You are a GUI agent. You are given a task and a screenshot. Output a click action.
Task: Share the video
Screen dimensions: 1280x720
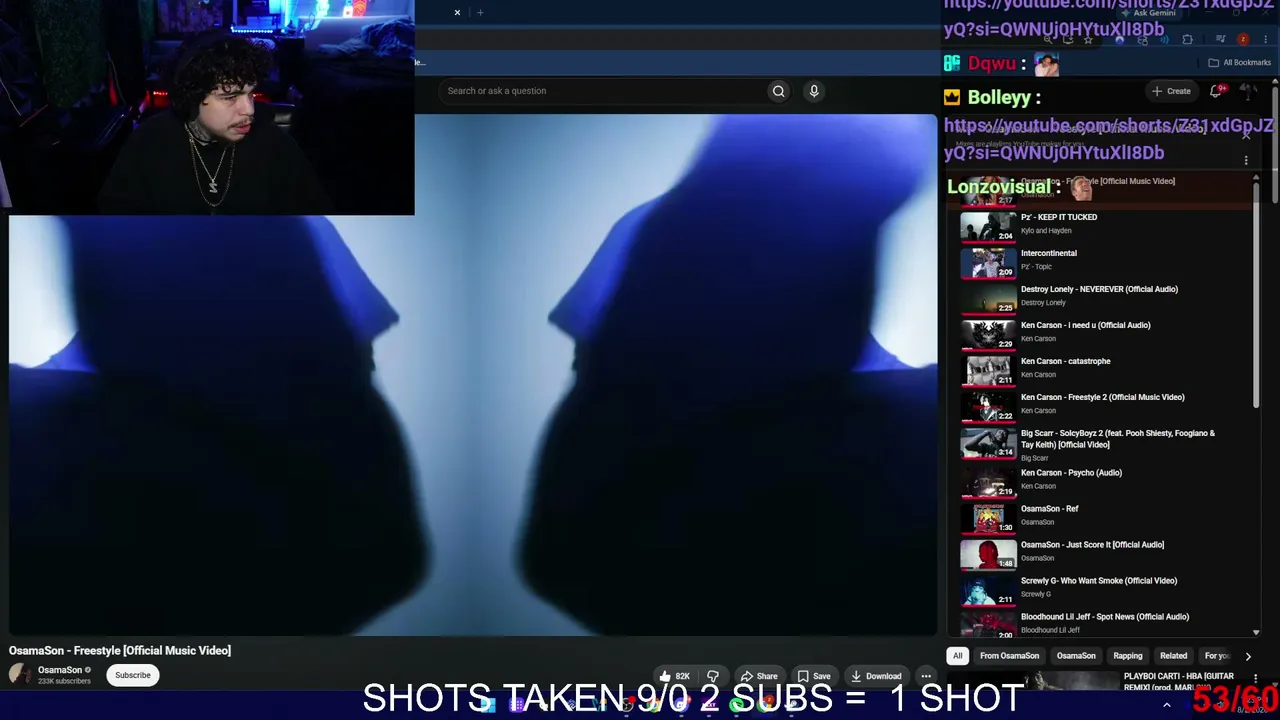point(758,676)
